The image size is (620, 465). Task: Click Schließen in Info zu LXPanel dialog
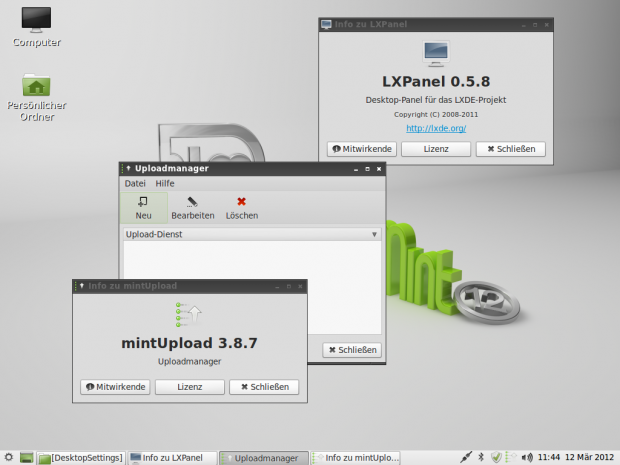511,149
